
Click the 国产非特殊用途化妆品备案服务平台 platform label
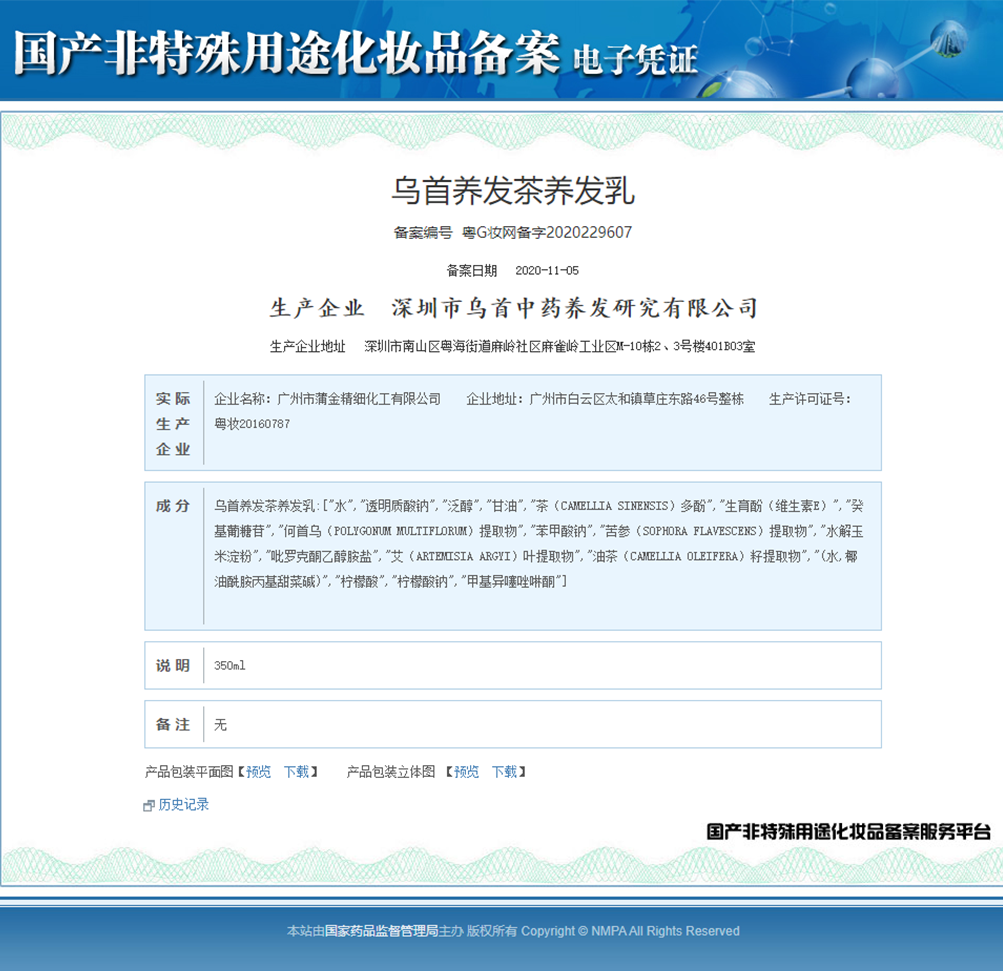pyautogui.click(x=848, y=832)
